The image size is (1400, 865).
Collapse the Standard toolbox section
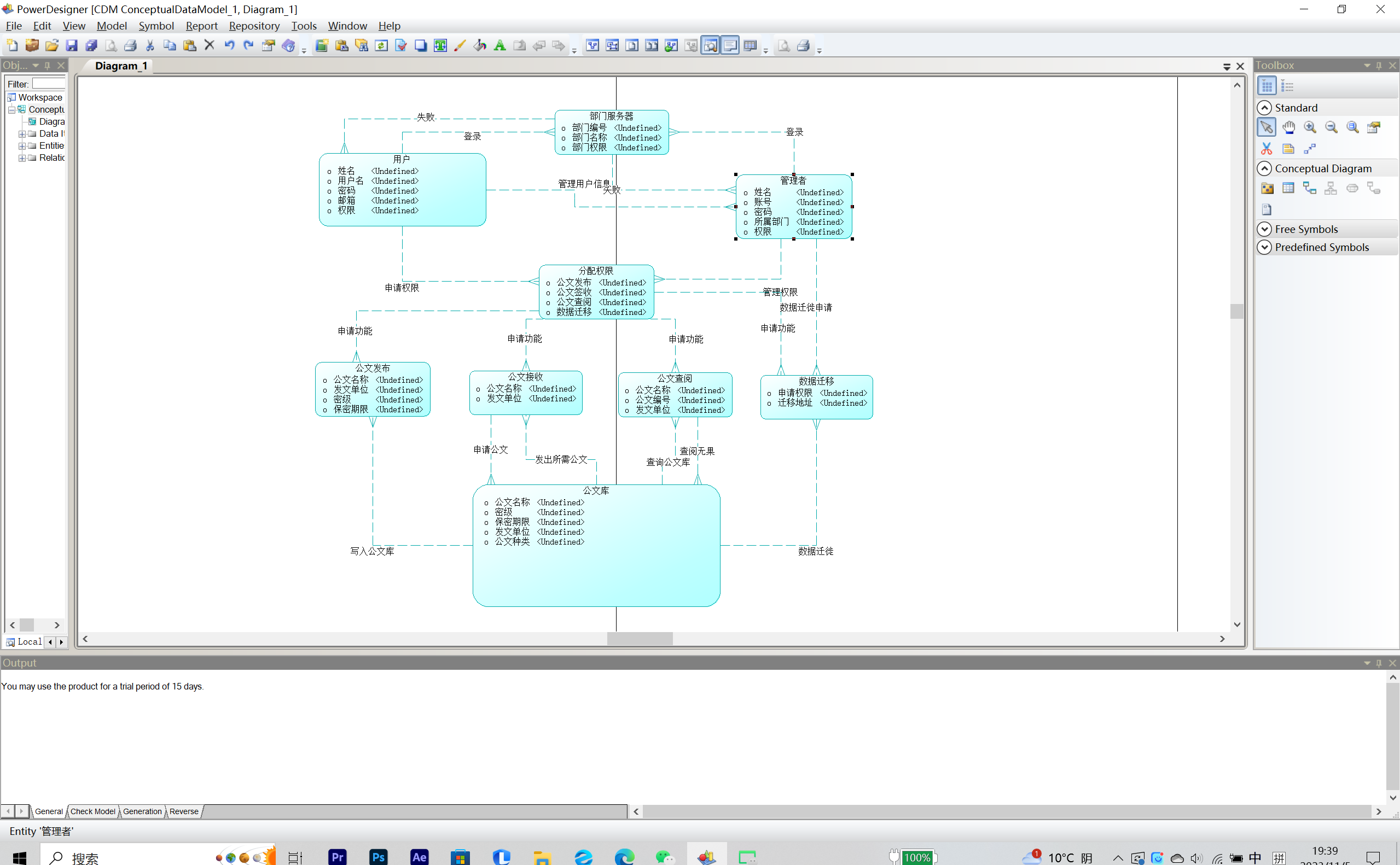[x=1264, y=108]
